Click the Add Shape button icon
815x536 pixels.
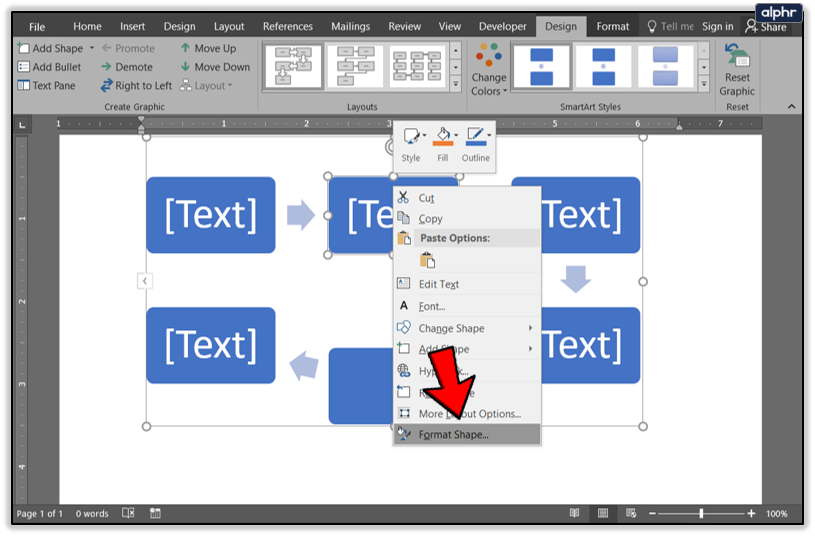(x=23, y=48)
